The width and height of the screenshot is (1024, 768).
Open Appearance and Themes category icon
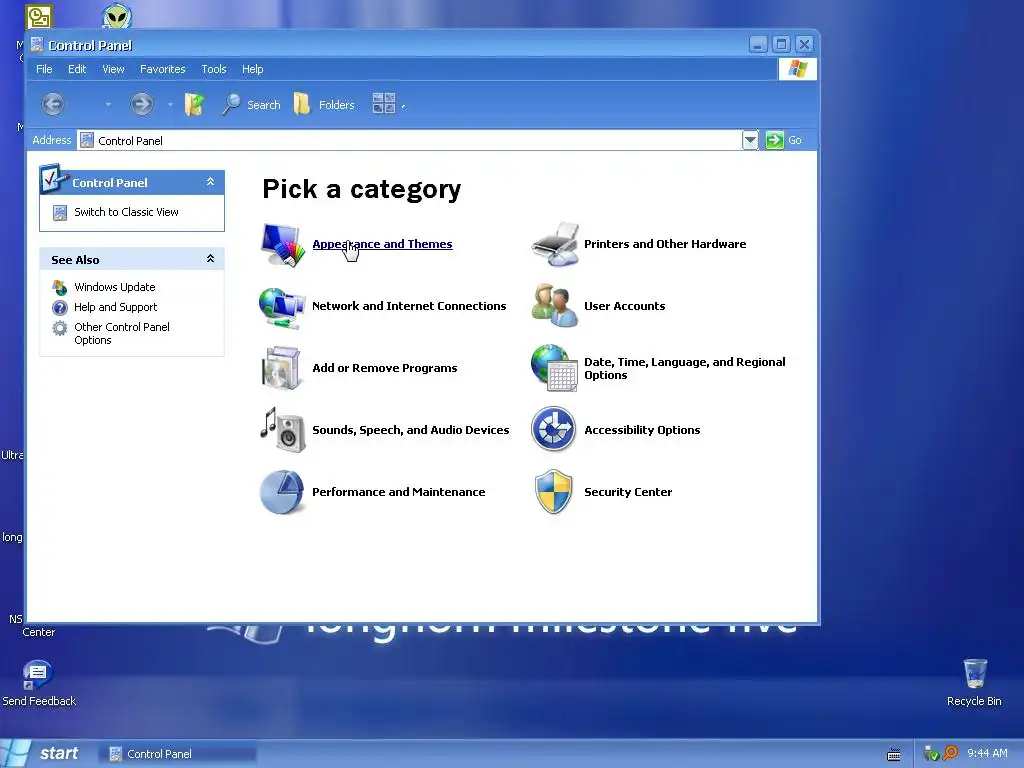tap(283, 245)
